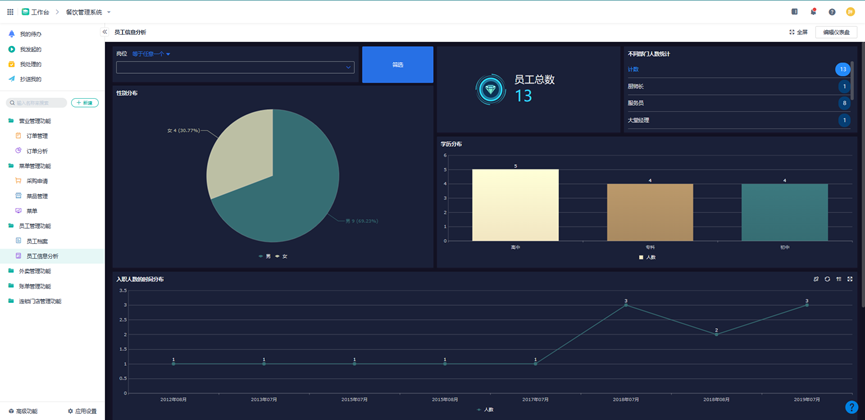Open the app grid launcher icon

[10, 12]
